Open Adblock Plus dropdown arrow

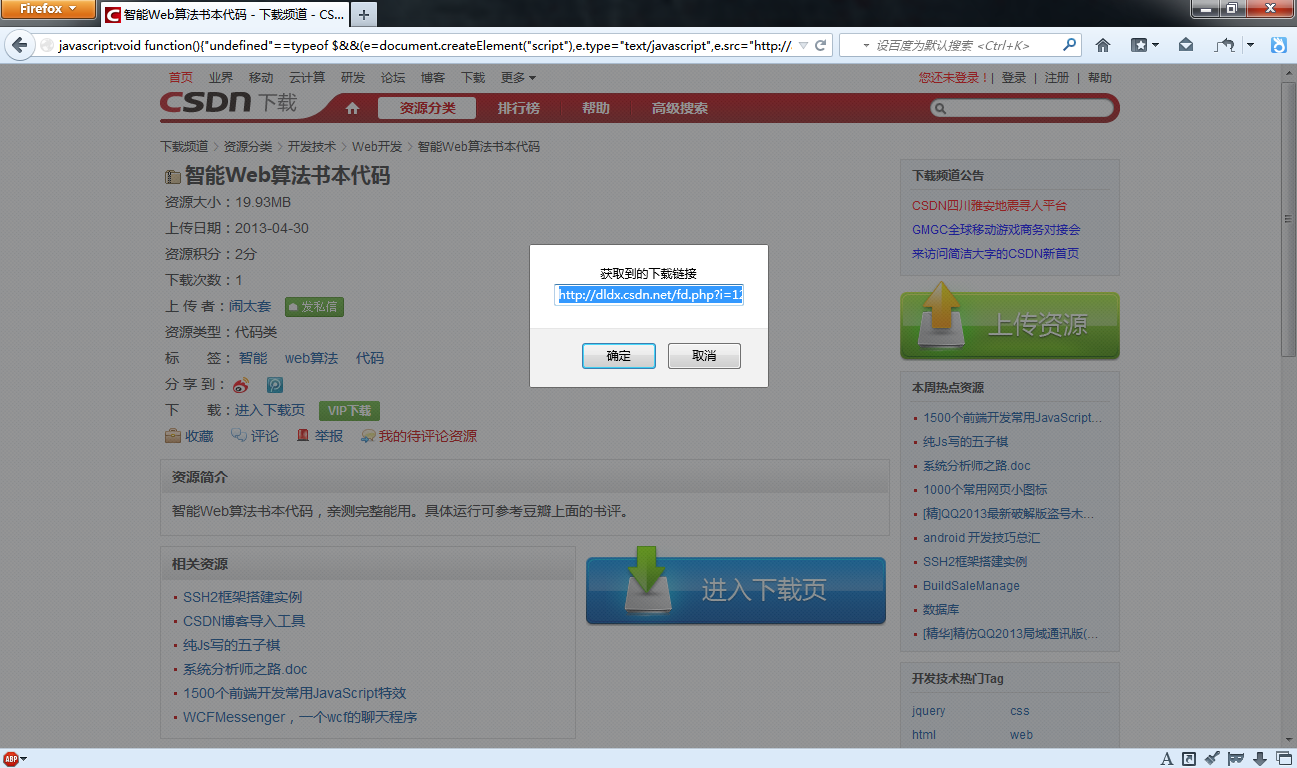(23, 759)
